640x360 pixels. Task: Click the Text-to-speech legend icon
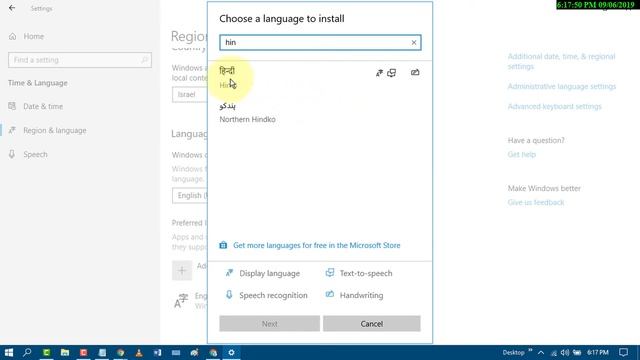[329, 273]
